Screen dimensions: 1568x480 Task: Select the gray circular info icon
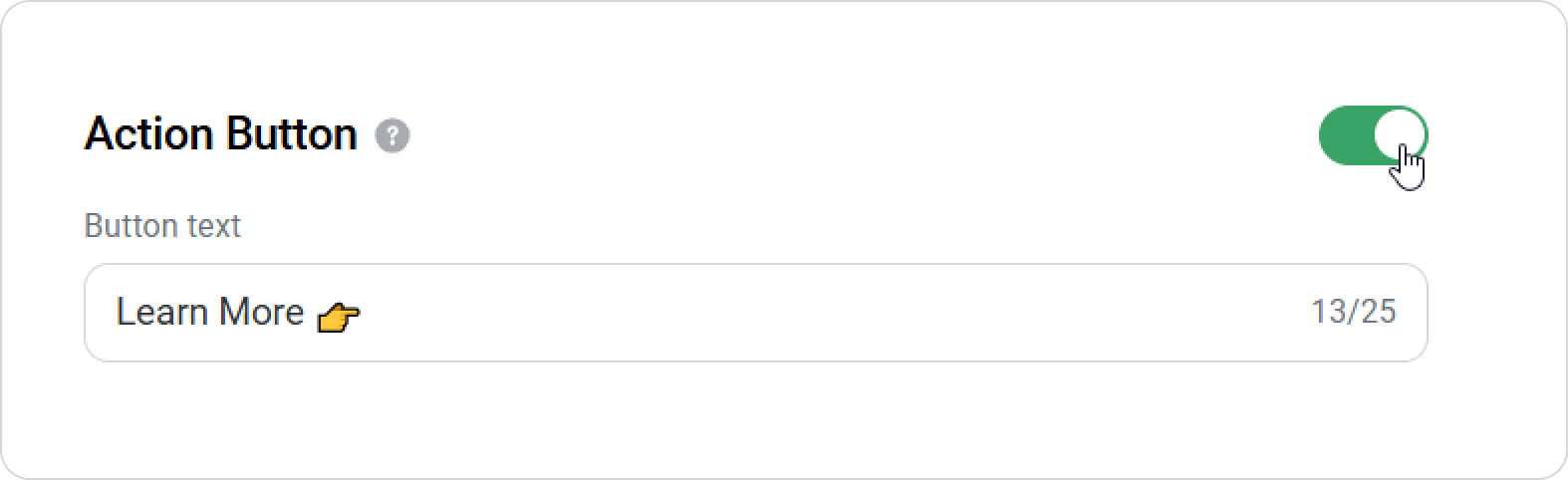pyautogui.click(x=392, y=135)
